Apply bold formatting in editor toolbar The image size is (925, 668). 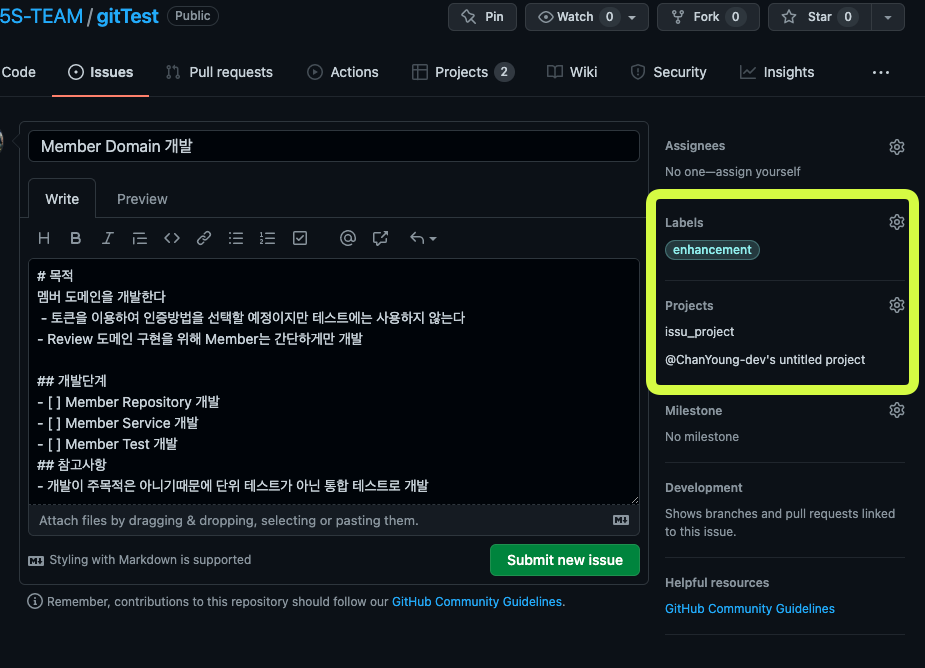pos(75,238)
